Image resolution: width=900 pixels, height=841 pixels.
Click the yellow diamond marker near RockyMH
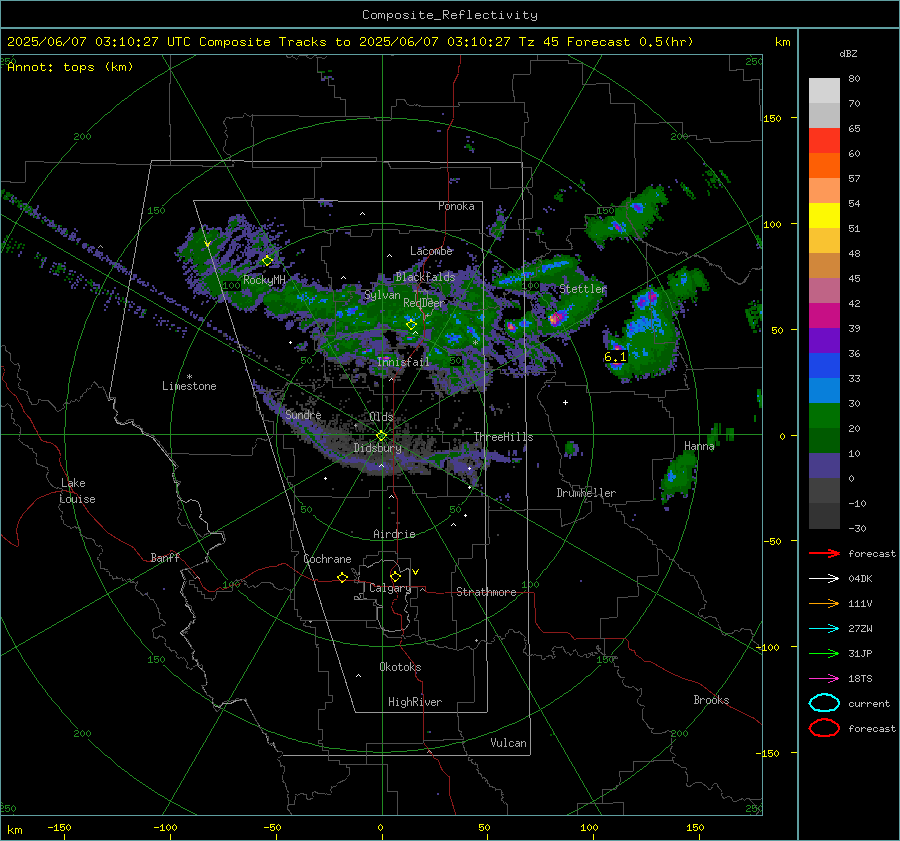(267, 261)
